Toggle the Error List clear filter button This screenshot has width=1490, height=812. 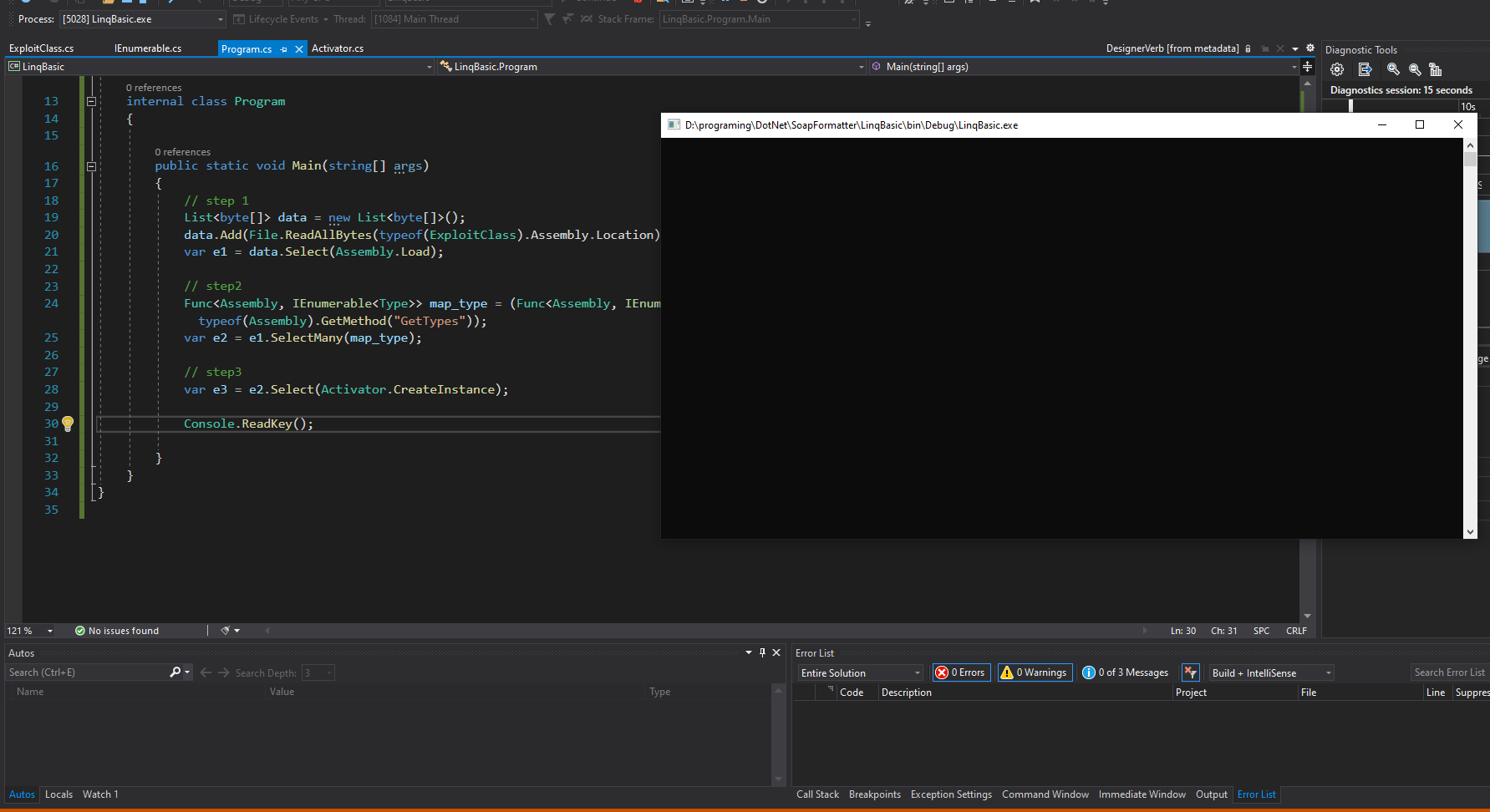click(x=1191, y=672)
